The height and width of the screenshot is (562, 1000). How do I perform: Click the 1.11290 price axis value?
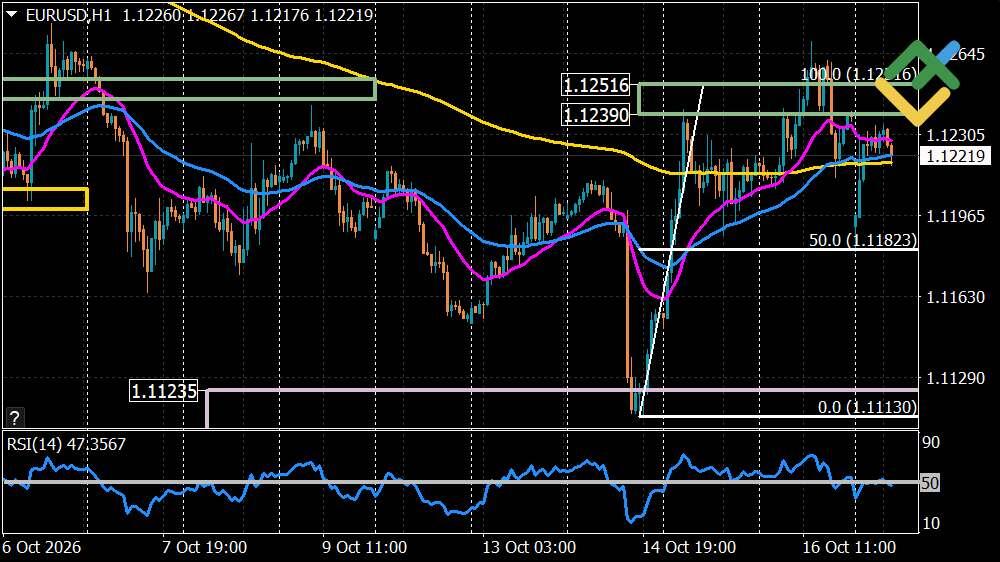point(955,378)
